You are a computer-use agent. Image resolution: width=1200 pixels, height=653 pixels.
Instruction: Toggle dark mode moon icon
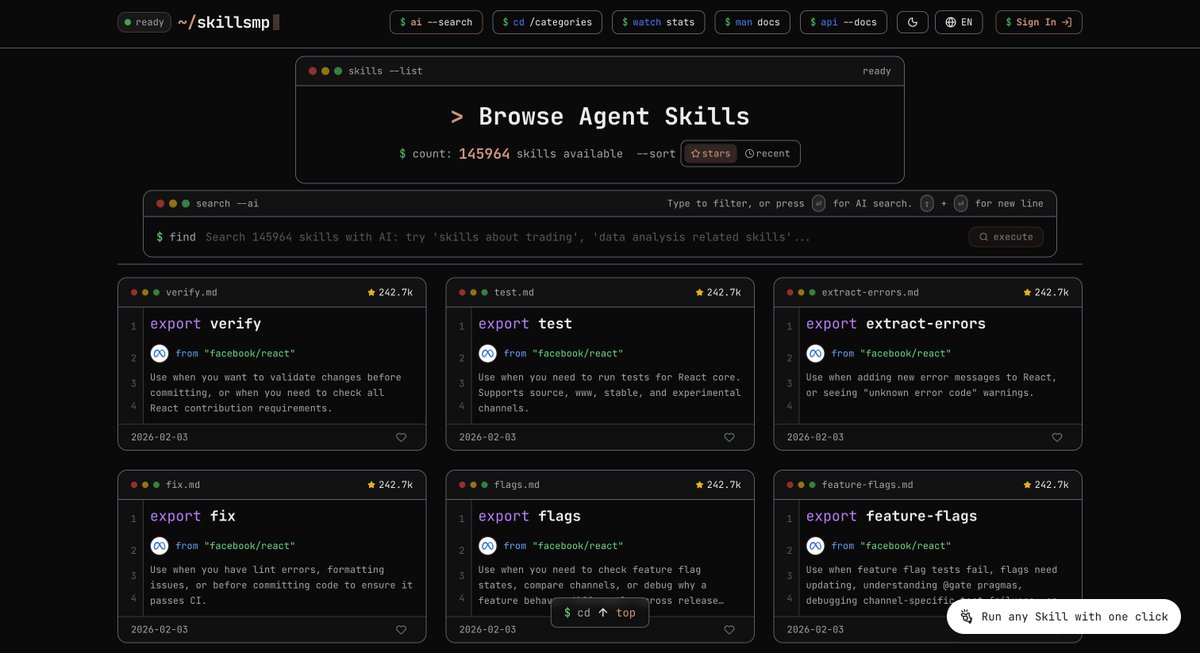click(x=913, y=22)
